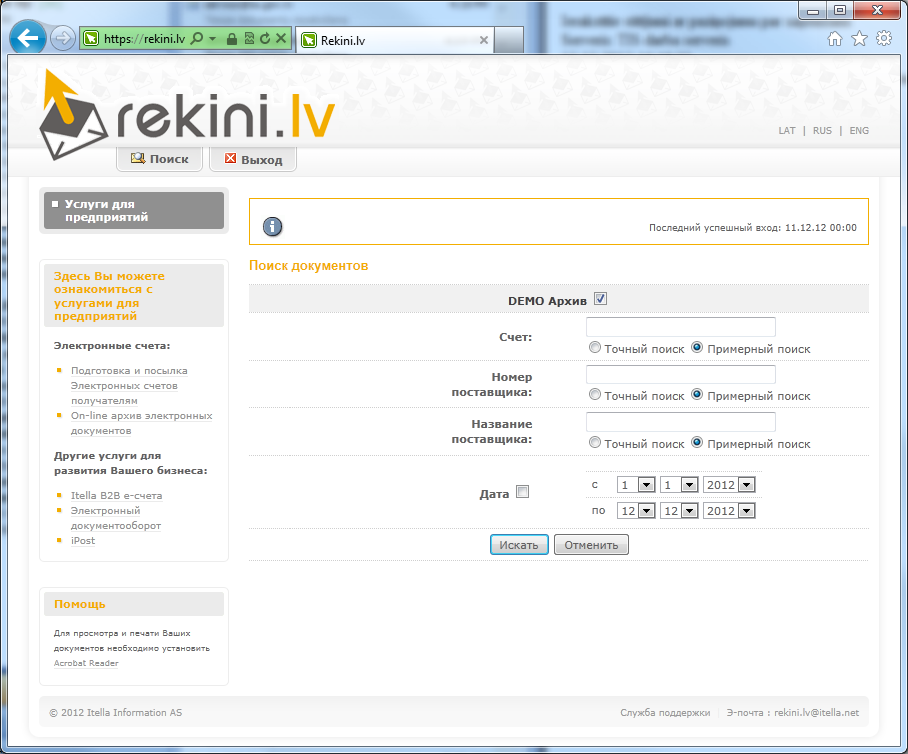Open On-line архив электронных документов link
The width and height of the screenshot is (908, 754).
[x=141, y=423]
